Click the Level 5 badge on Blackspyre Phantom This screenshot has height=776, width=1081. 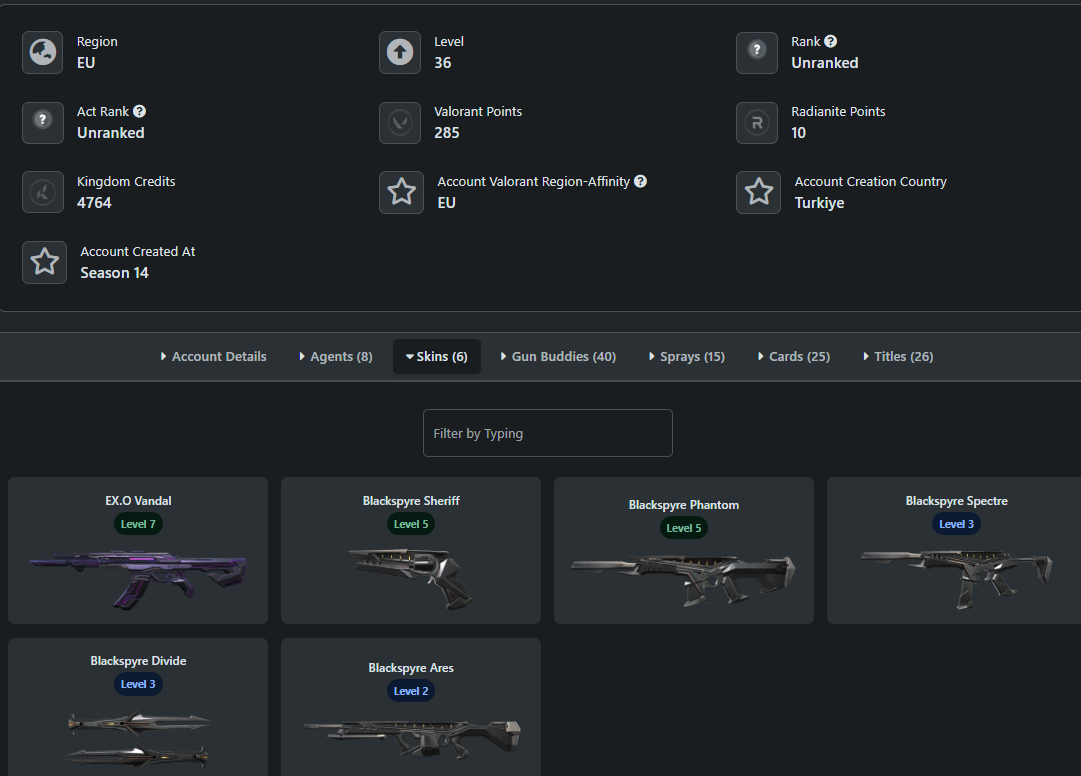tap(683, 528)
